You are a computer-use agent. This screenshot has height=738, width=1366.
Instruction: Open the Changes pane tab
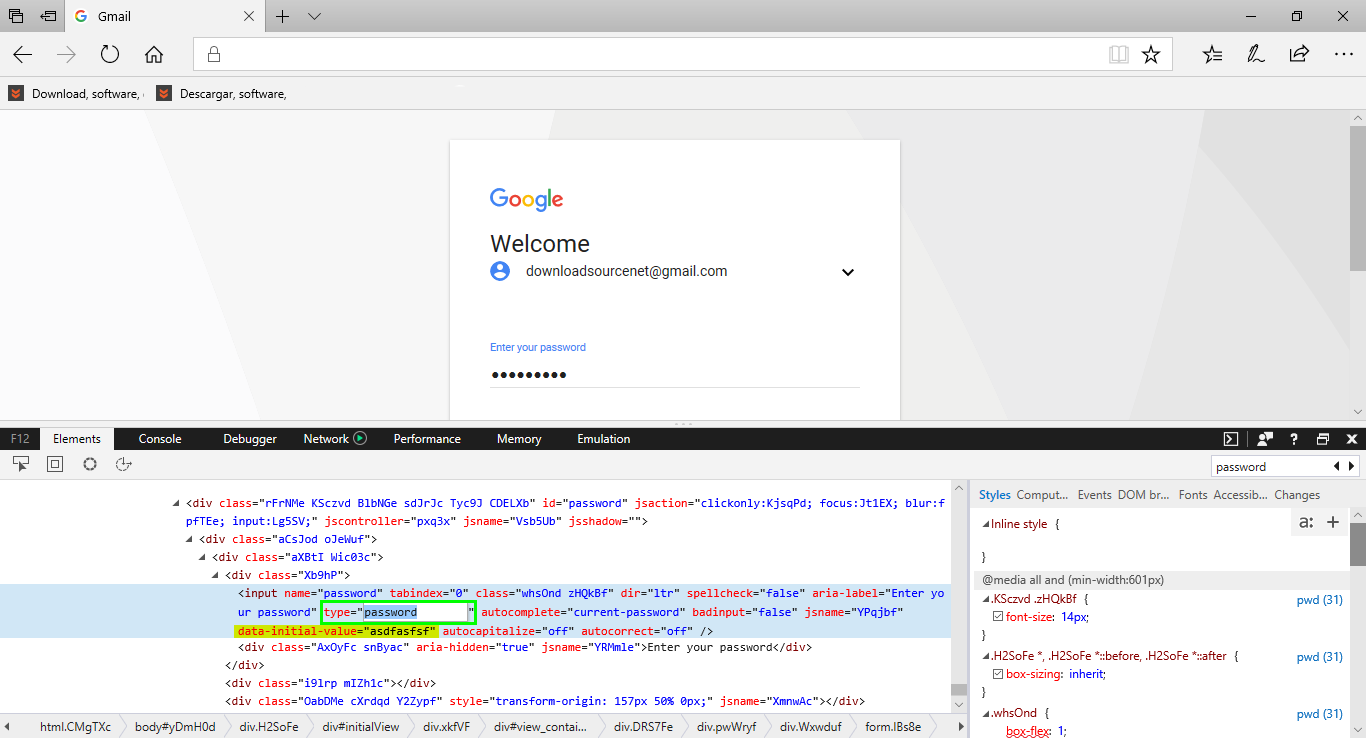point(1297,495)
